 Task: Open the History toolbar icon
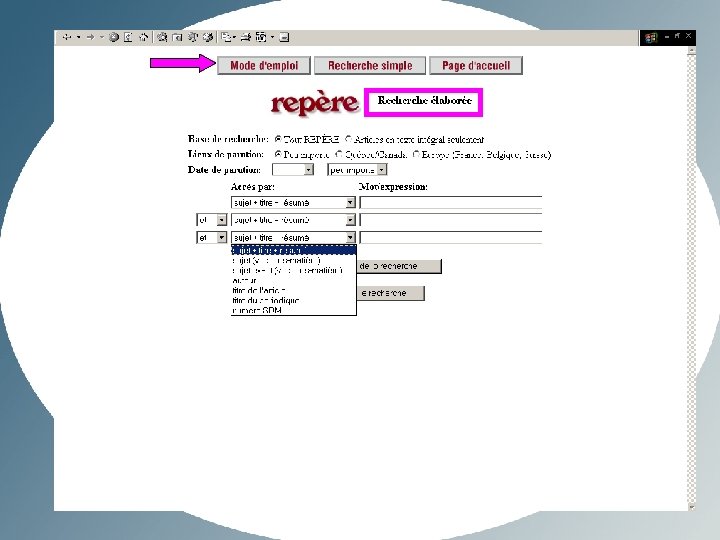(x=208, y=37)
